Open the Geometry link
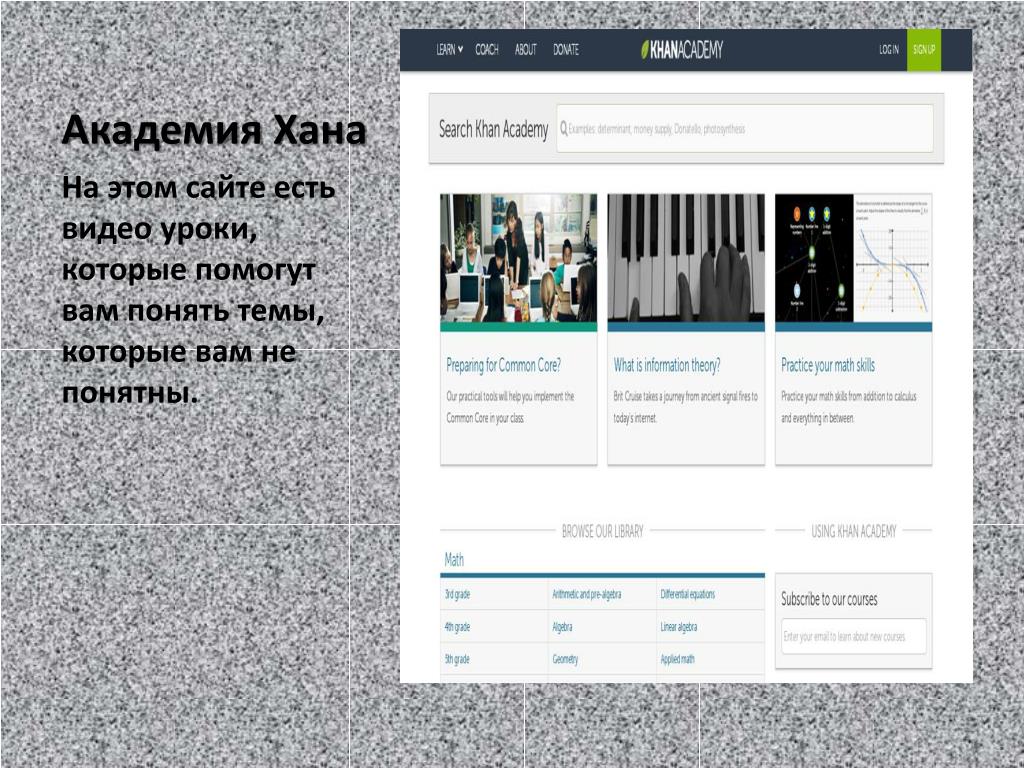Viewport: 1024px width, 768px height. [565, 660]
